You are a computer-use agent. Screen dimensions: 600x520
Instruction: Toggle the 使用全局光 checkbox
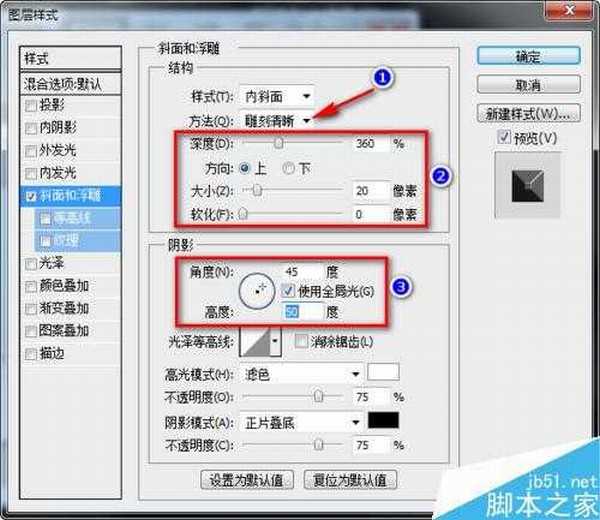pos(290,290)
